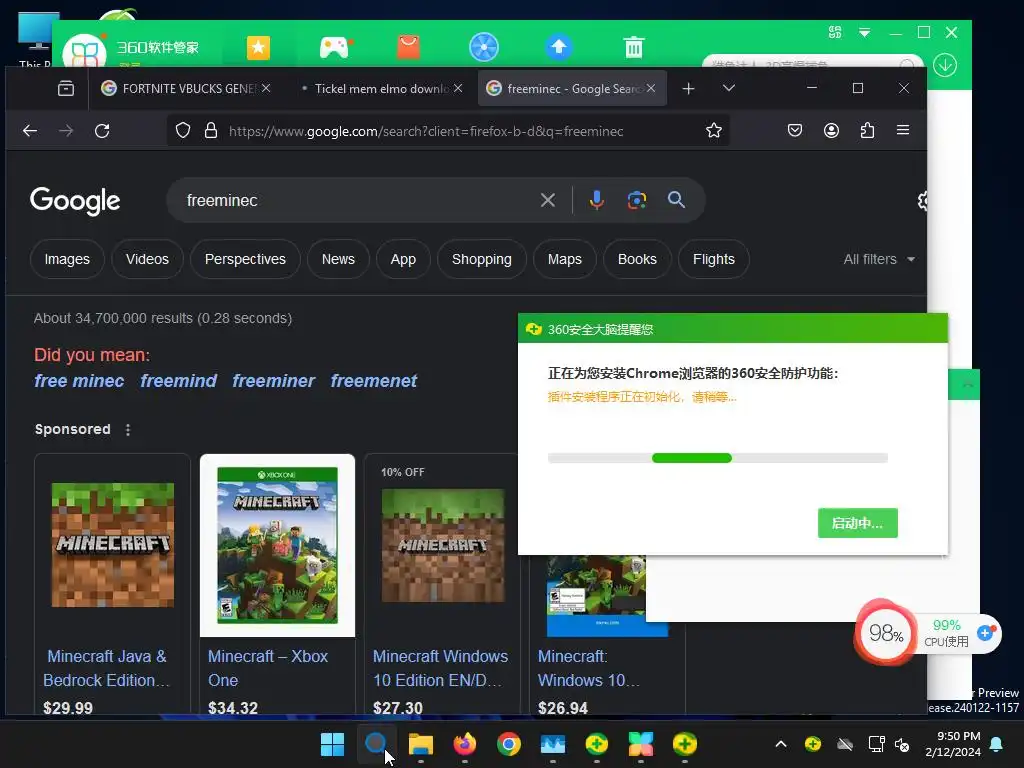Filter results by Videos

tap(148, 259)
